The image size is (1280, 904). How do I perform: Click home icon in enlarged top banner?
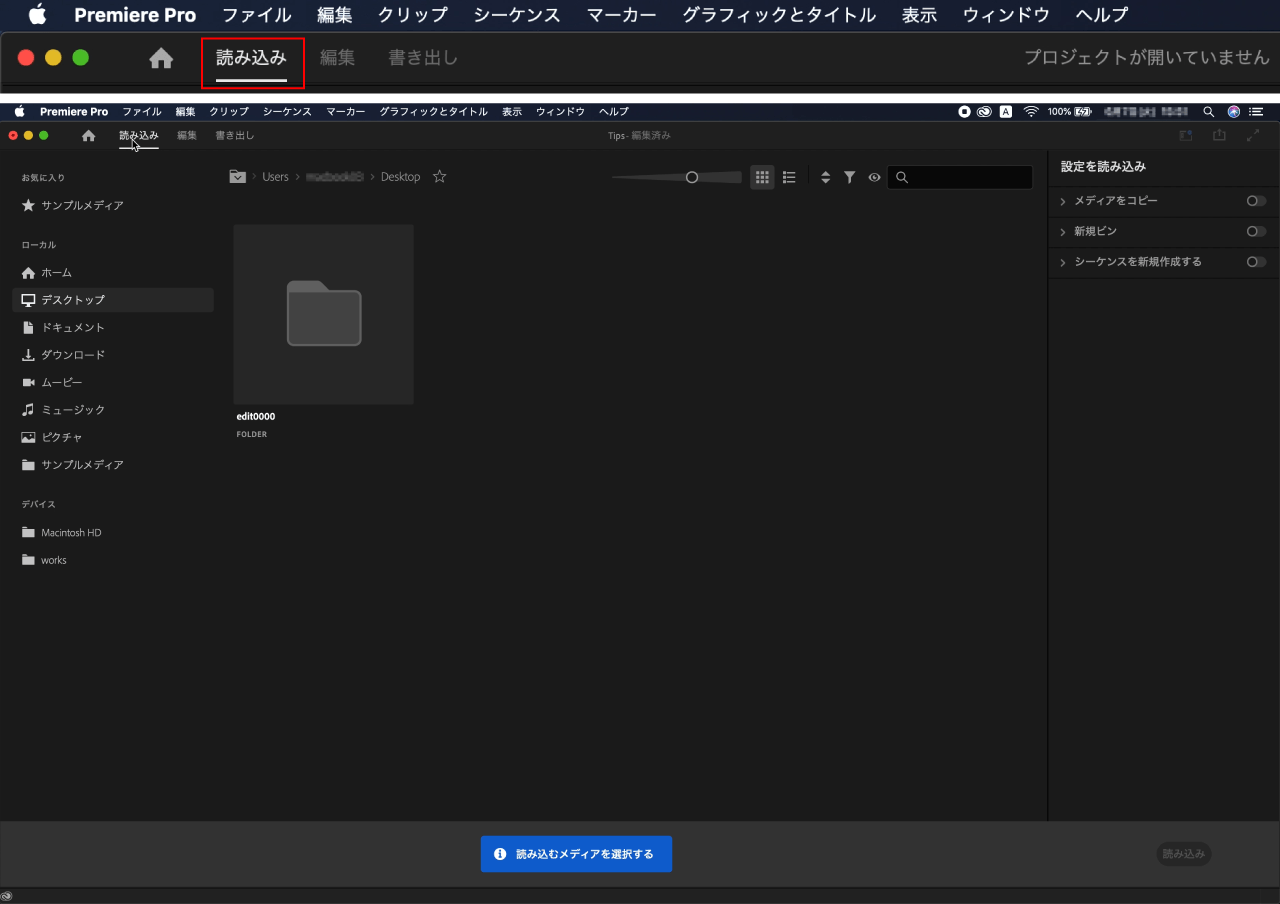161,59
